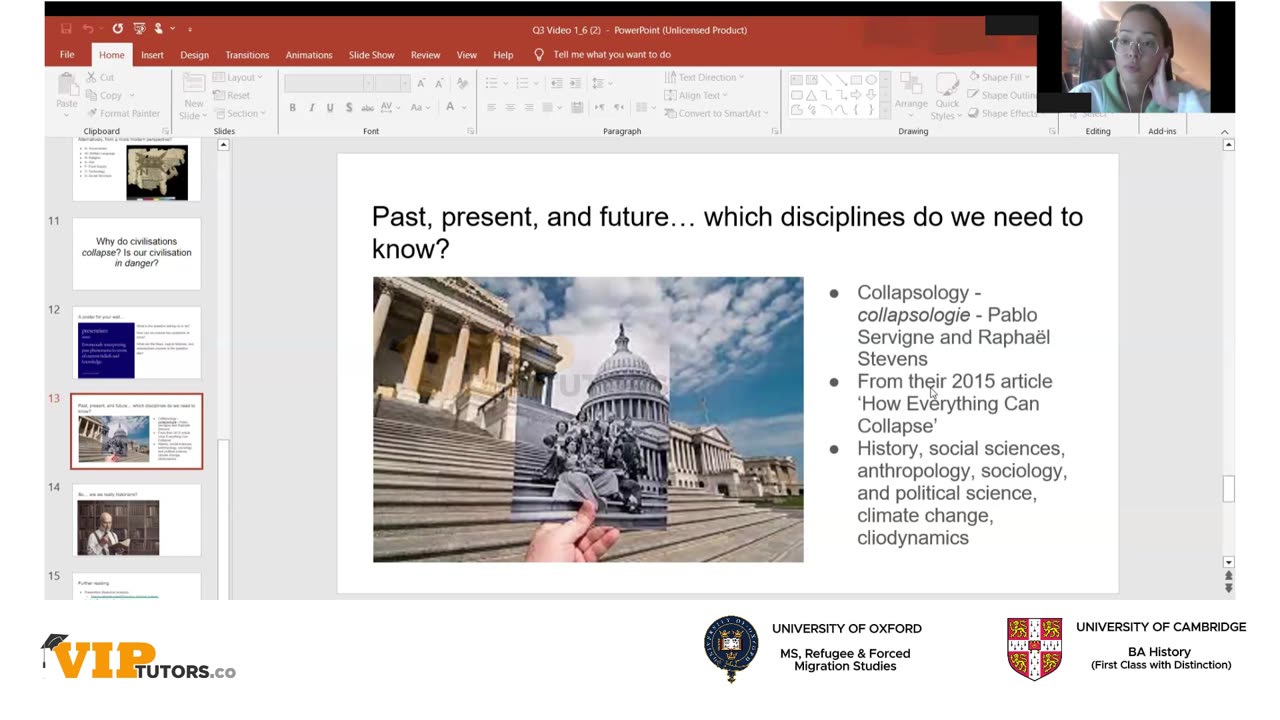The width and height of the screenshot is (1280, 720).
Task: Click the Convert to SmartArt button
Action: click(x=714, y=113)
